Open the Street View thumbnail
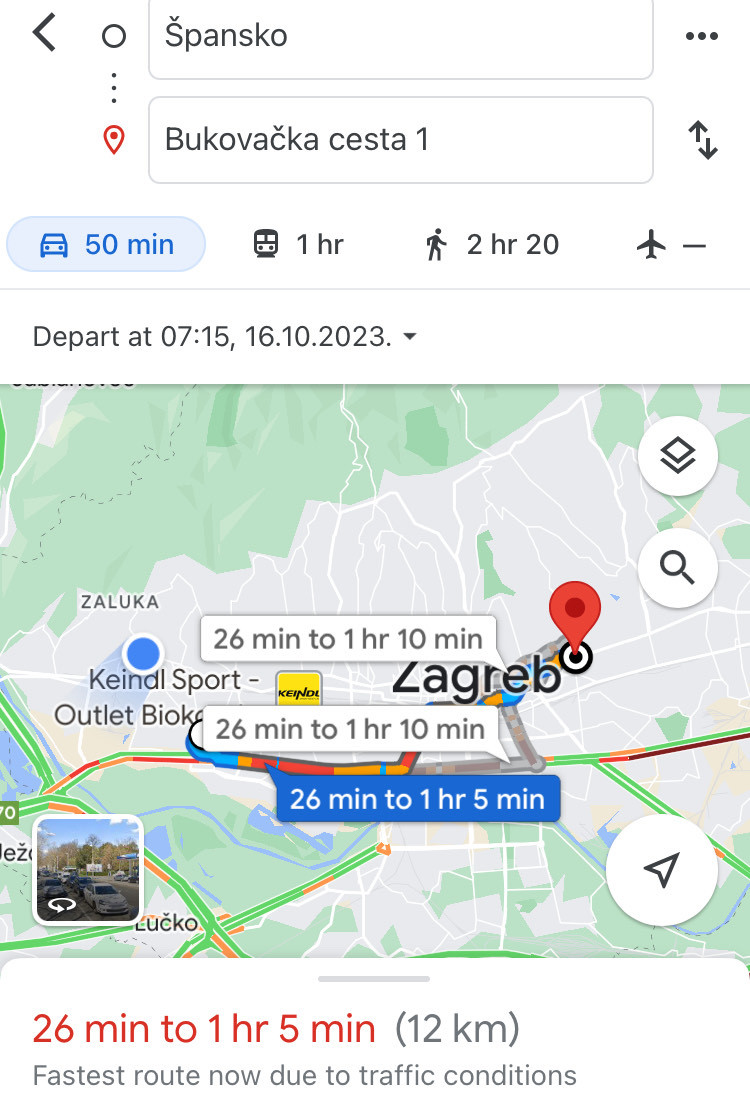 pyautogui.click(x=88, y=869)
